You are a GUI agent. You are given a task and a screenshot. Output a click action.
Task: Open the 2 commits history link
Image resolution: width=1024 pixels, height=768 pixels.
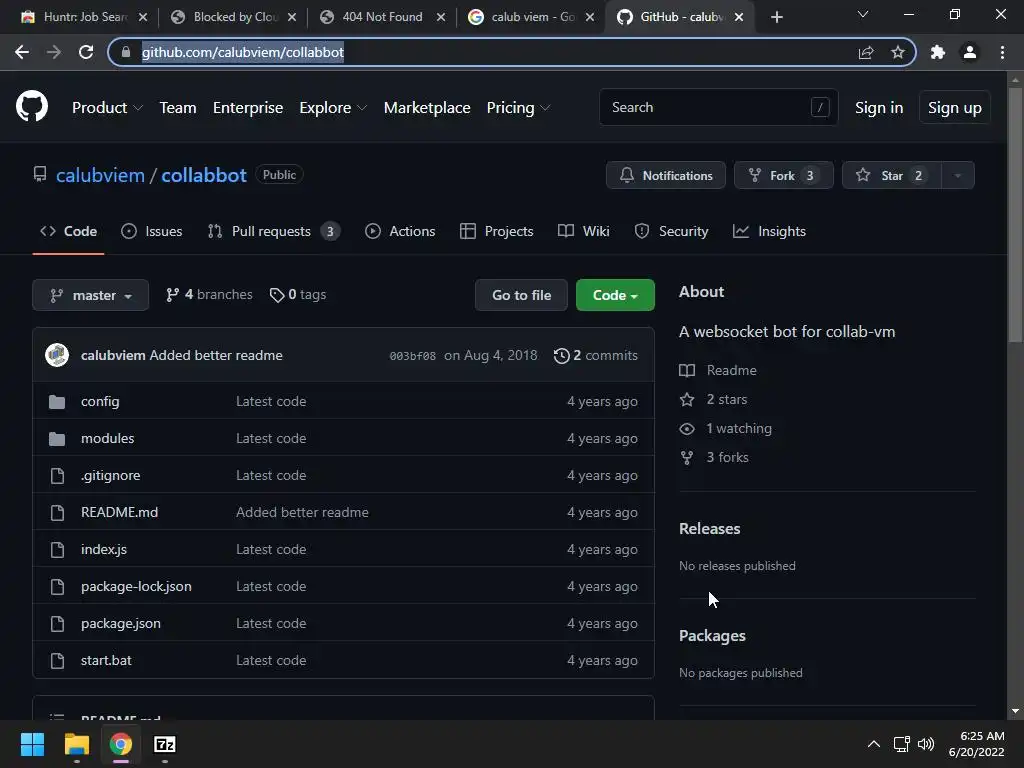[596, 355]
